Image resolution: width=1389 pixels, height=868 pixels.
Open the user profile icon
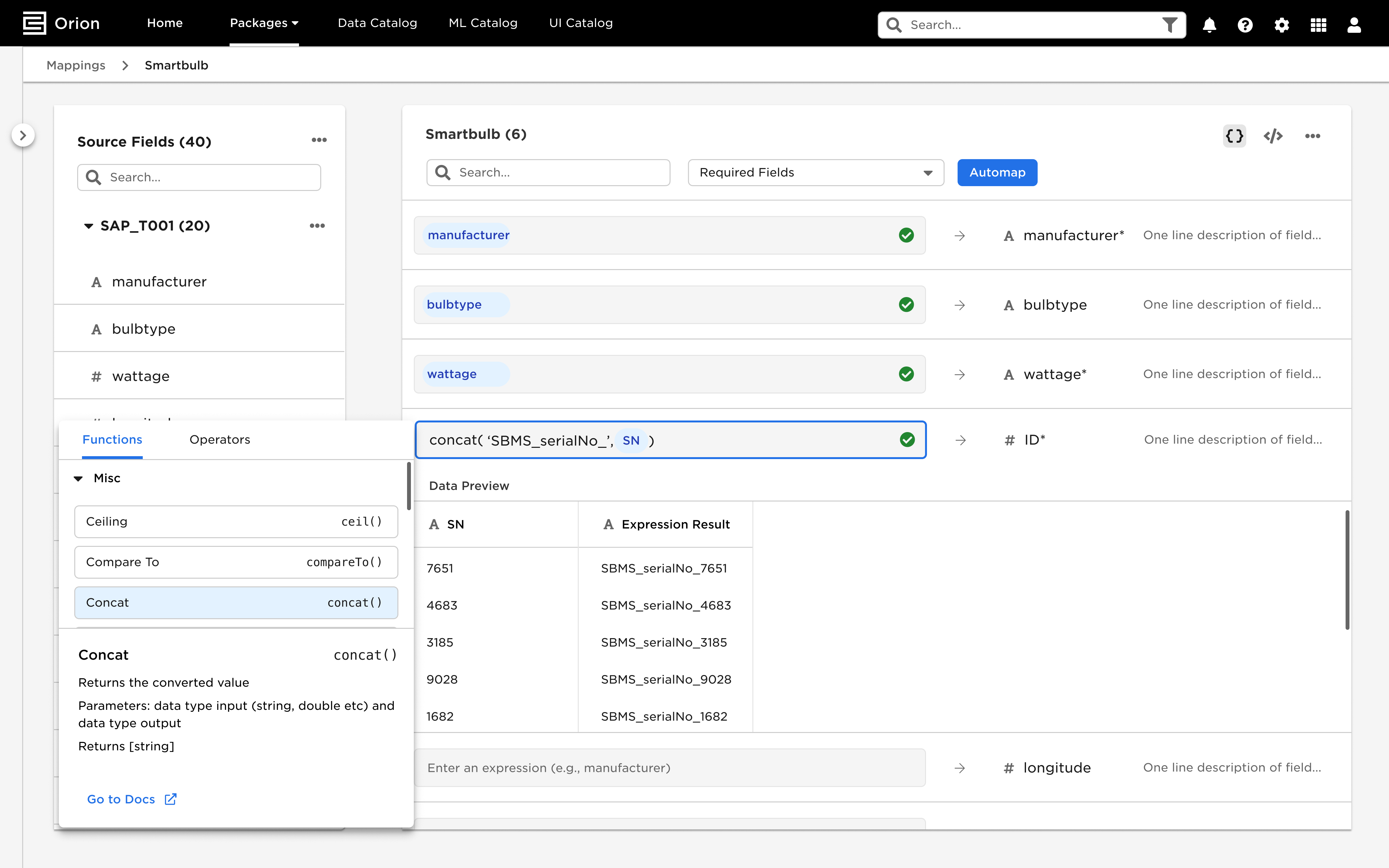click(1354, 25)
